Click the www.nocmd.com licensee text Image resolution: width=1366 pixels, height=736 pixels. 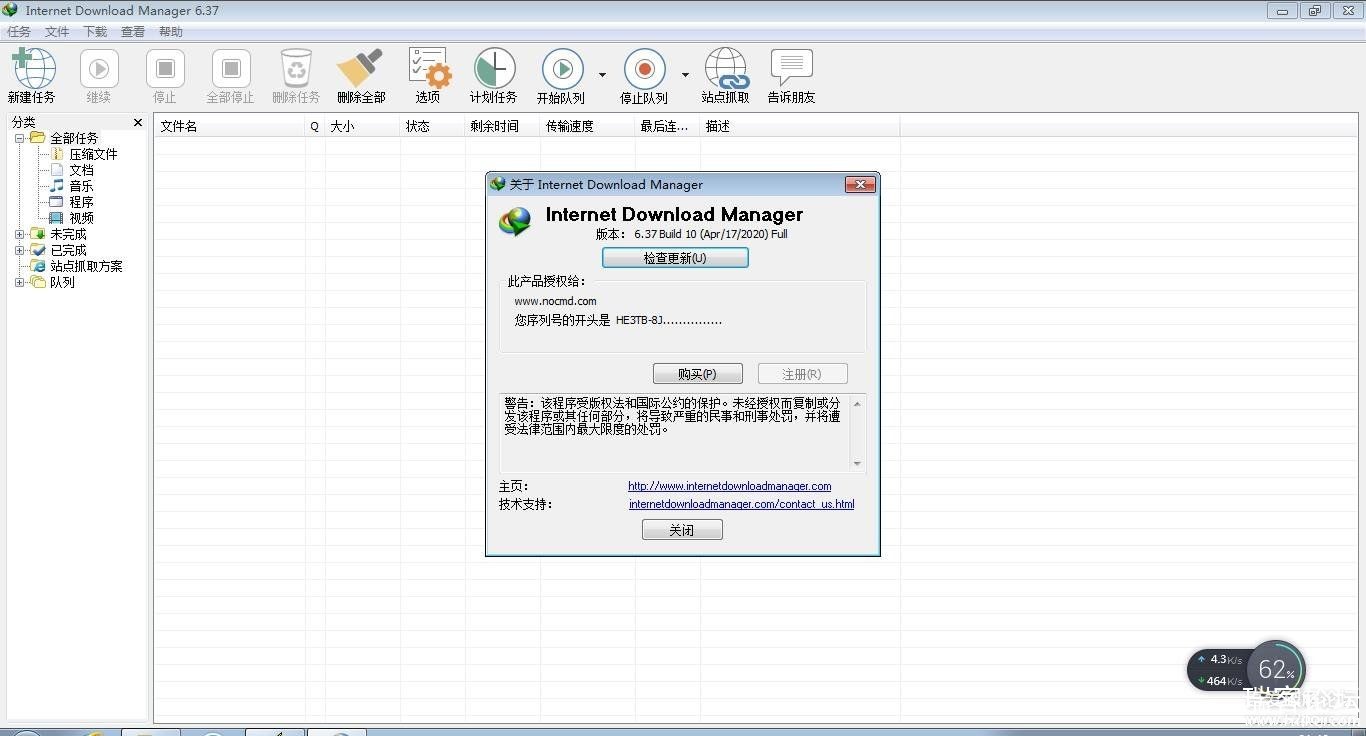pos(555,301)
